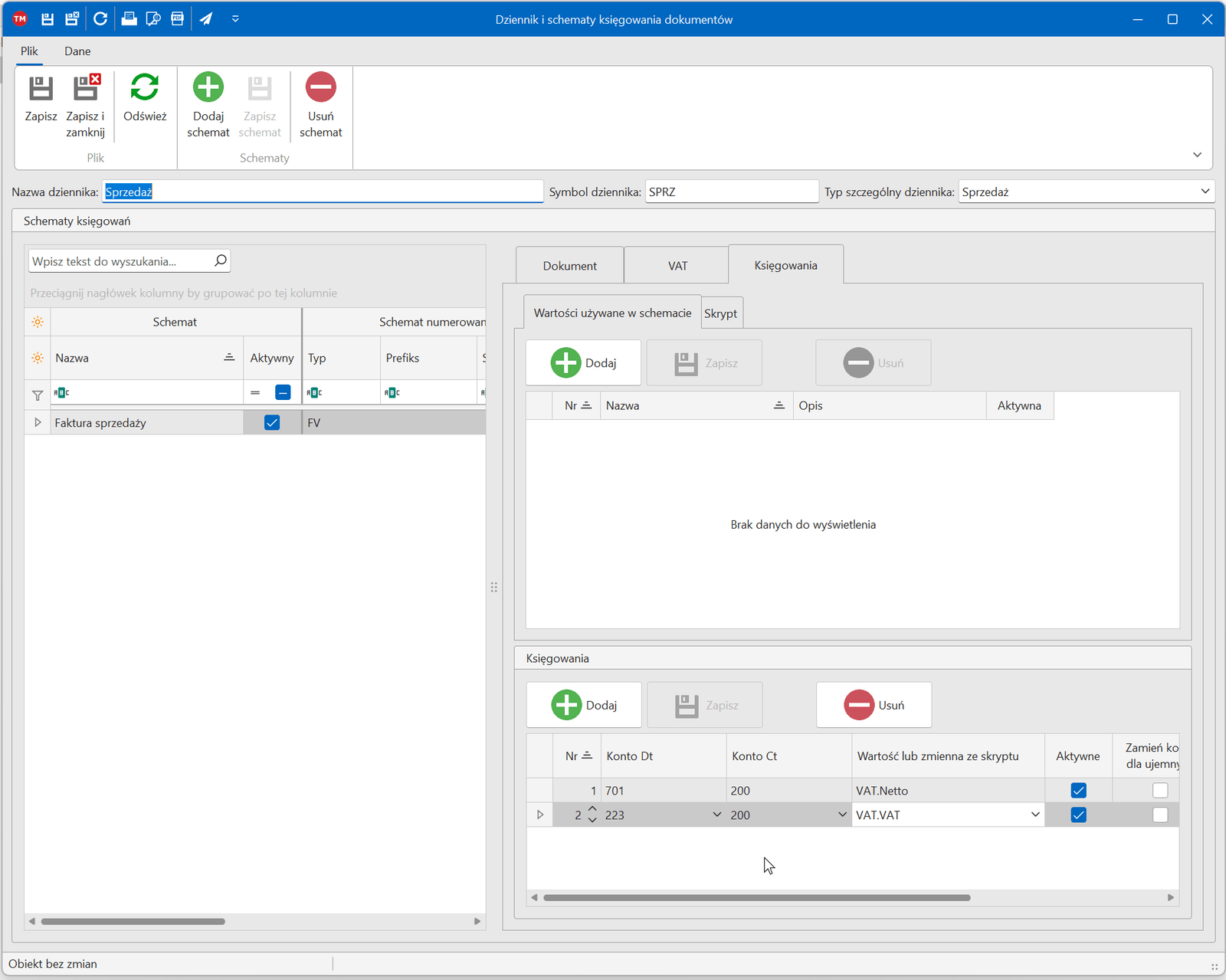Click the Symbol dziennika input field
The image size is (1226, 980).
point(731,192)
